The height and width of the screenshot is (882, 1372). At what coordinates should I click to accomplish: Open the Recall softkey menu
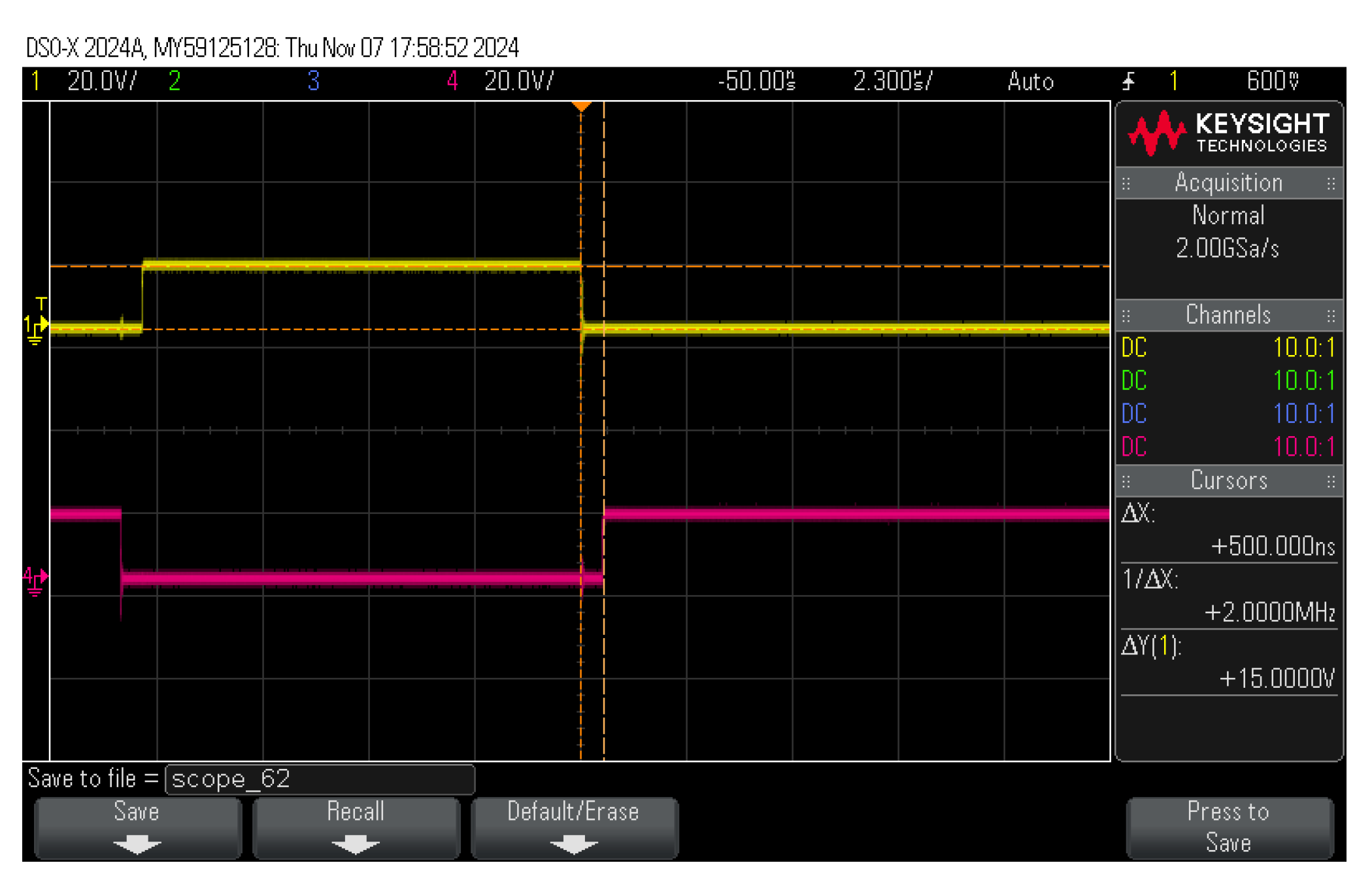click(x=356, y=827)
